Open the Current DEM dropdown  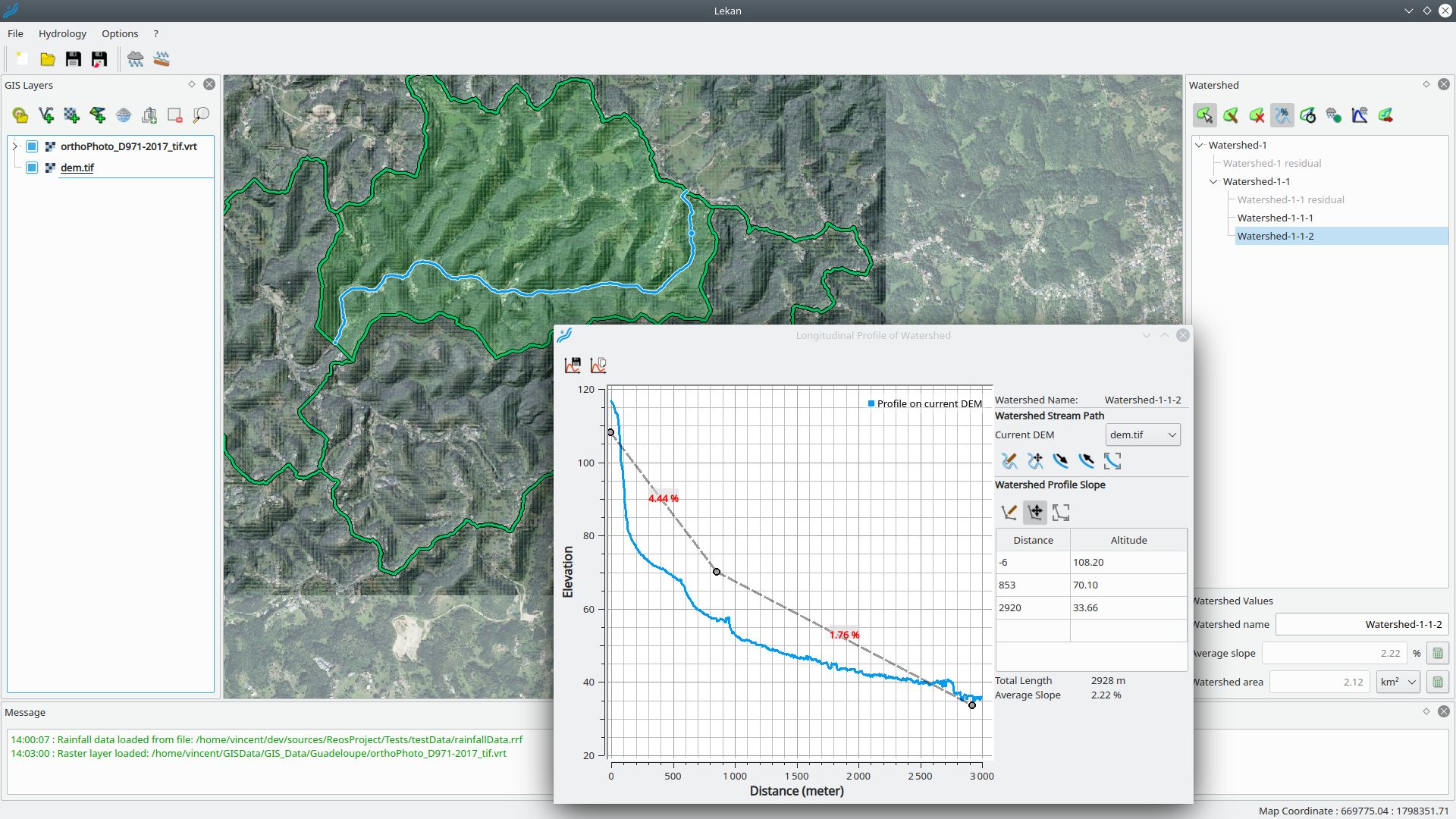1143,435
